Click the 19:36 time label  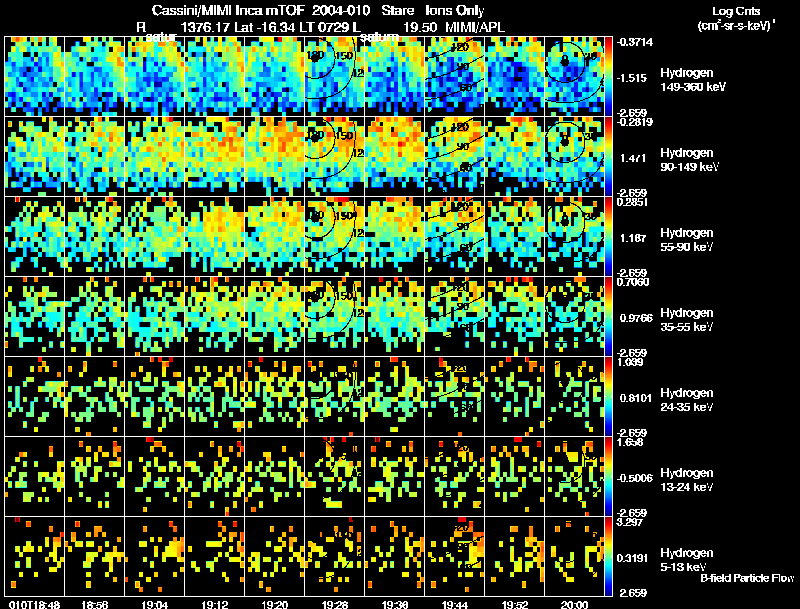pyautogui.click(x=394, y=604)
